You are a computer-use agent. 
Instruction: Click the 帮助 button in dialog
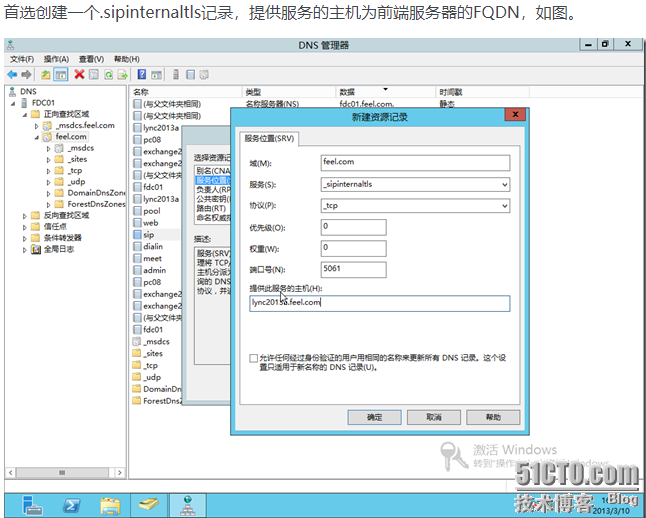click(x=493, y=417)
